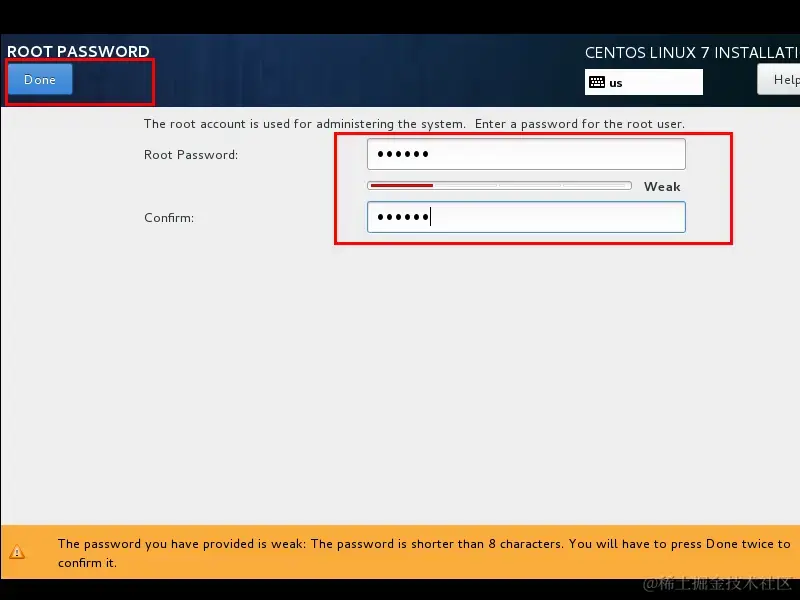Select the us keyboard layout indicator

pos(643,82)
